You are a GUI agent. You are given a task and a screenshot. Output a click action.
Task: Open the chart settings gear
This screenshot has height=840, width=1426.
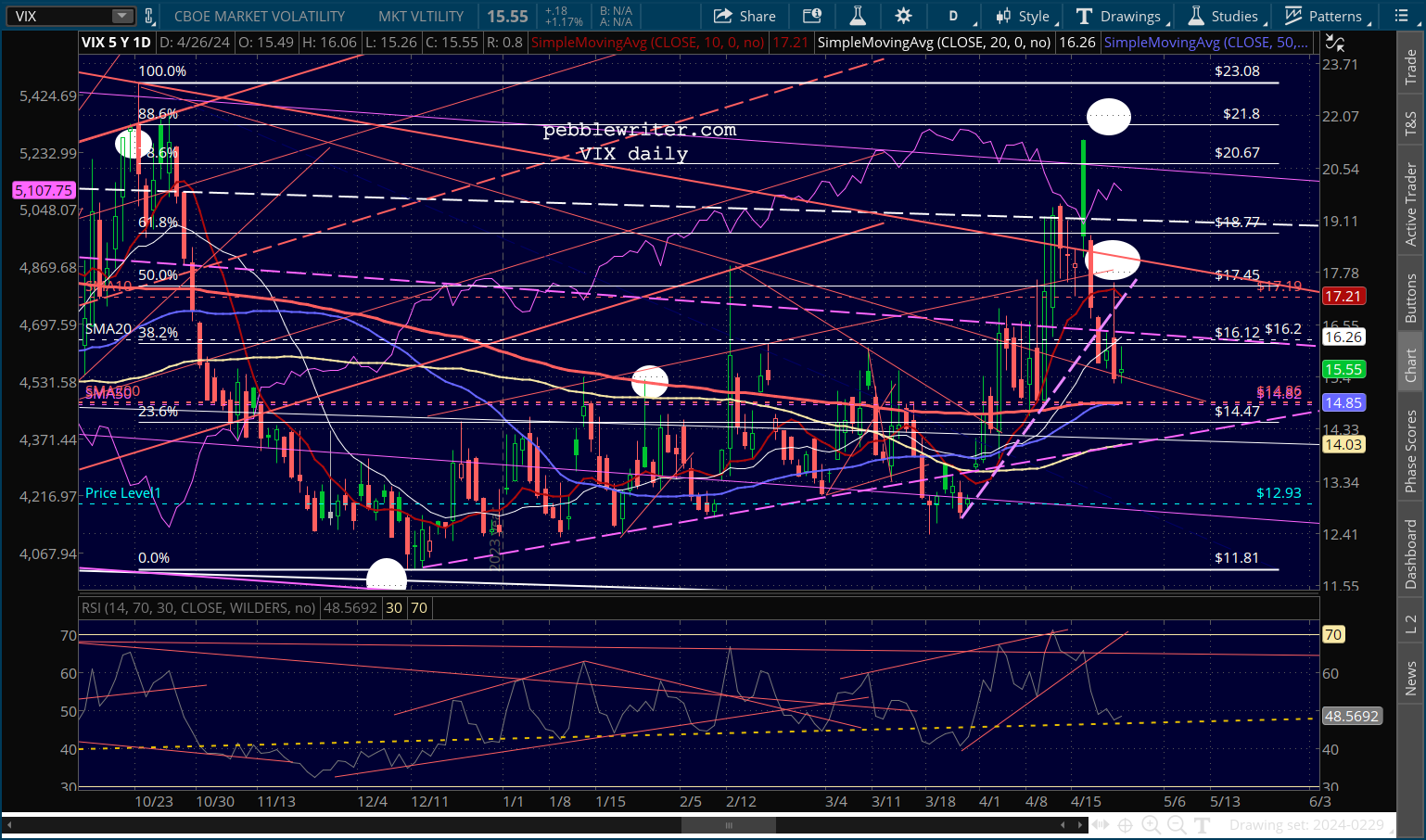pyautogui.click(x=903, y=16)
